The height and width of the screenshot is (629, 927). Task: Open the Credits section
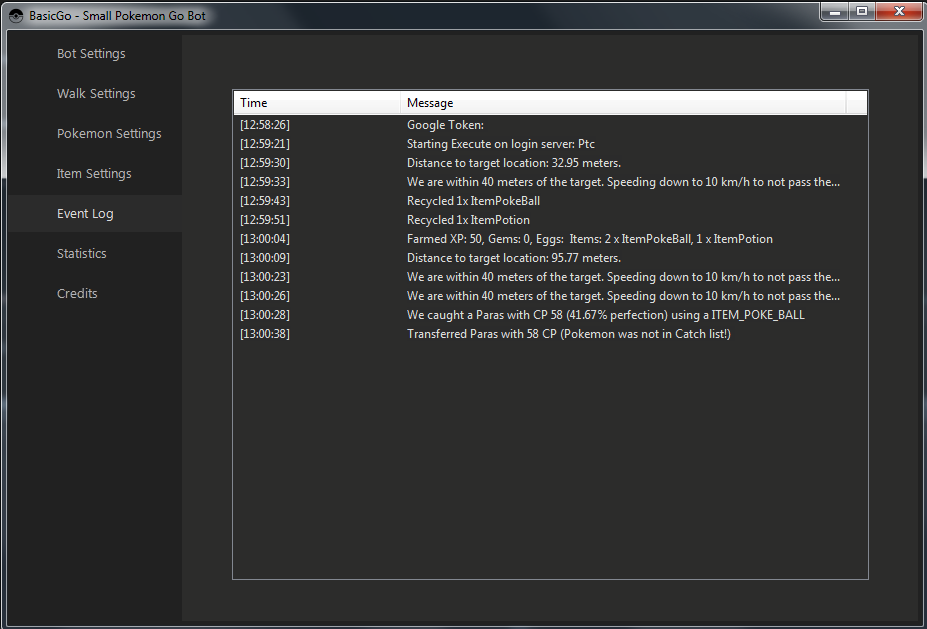tap(77, 294)
